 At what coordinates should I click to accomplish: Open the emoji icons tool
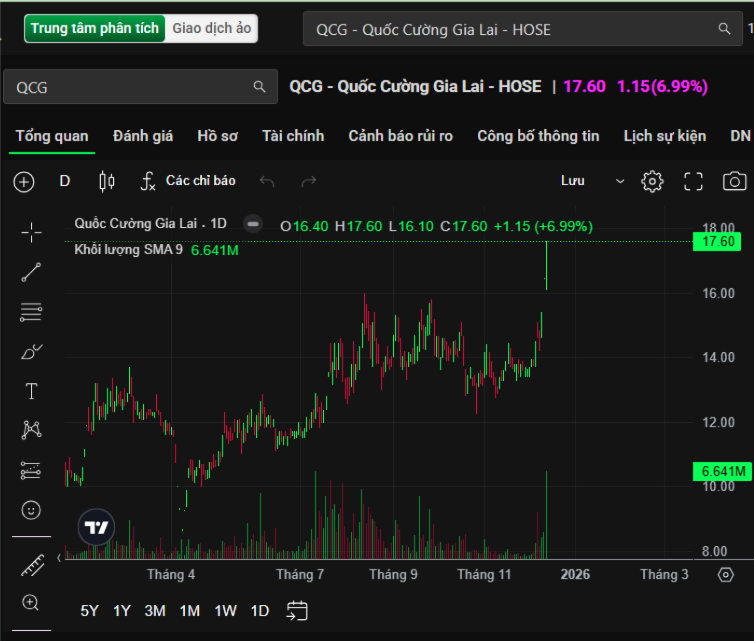pos(31,510)
